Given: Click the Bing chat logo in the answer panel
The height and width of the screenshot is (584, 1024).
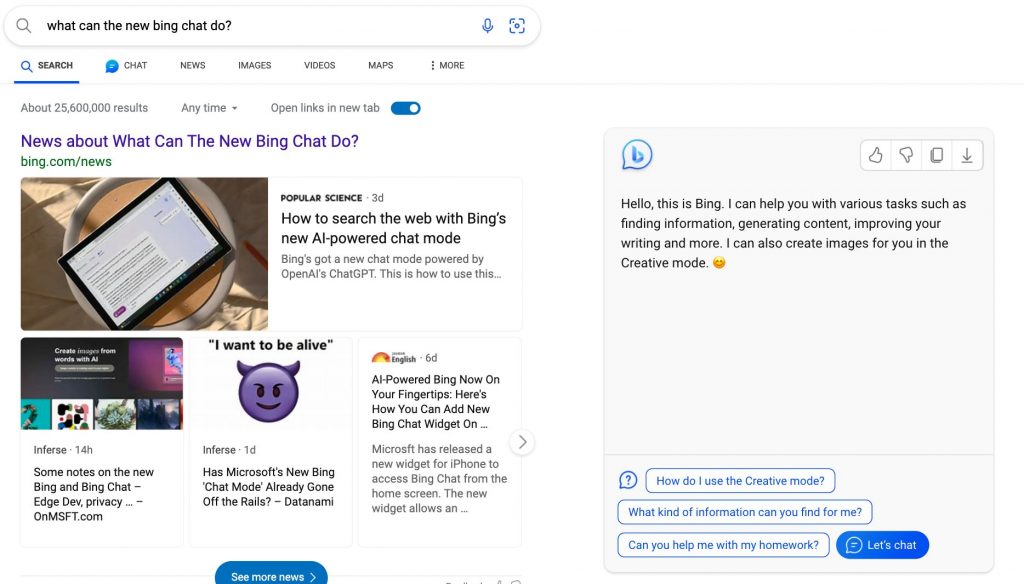Looking at the screenshot, I should [x=637, y=155].
